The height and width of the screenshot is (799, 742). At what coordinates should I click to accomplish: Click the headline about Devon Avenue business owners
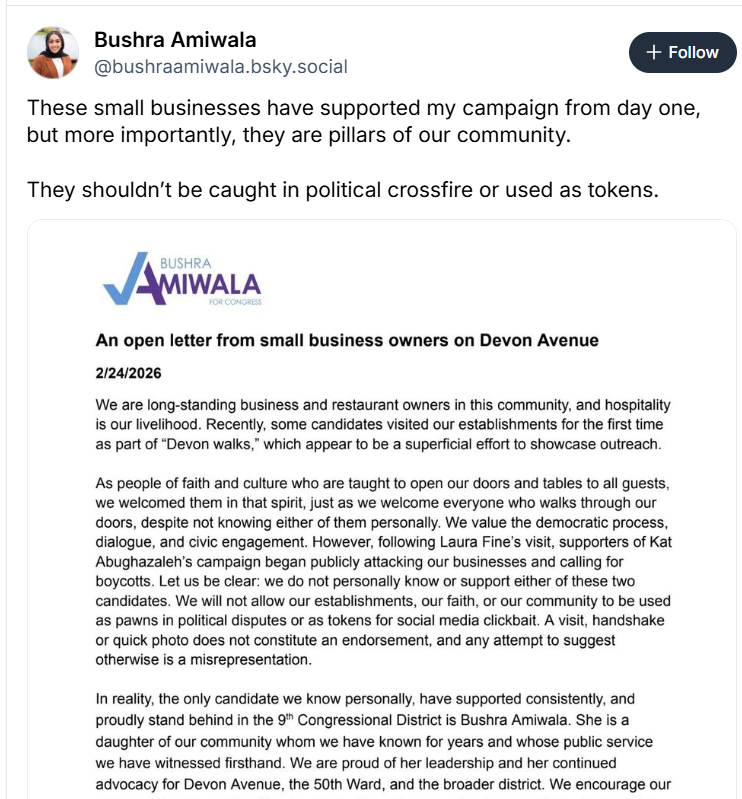click(x=347, y=340)
